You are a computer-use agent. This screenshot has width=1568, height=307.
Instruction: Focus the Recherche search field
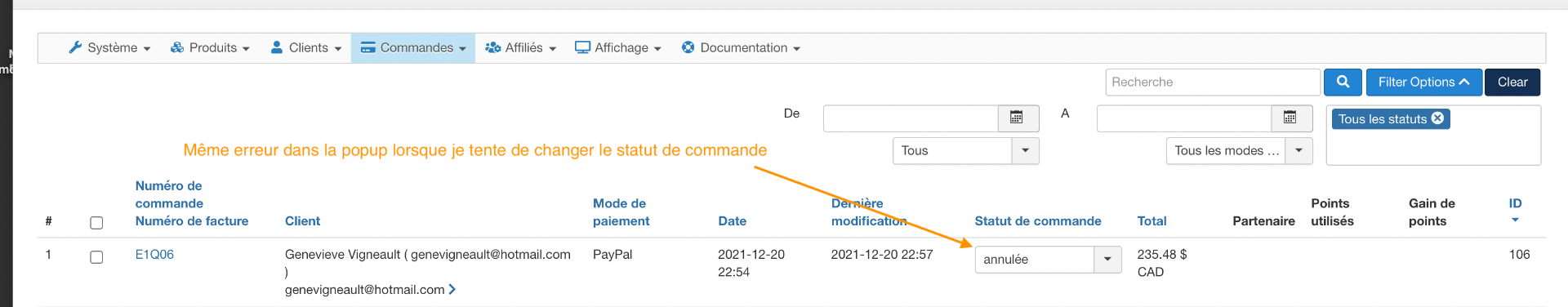[x=1213, y=82]
